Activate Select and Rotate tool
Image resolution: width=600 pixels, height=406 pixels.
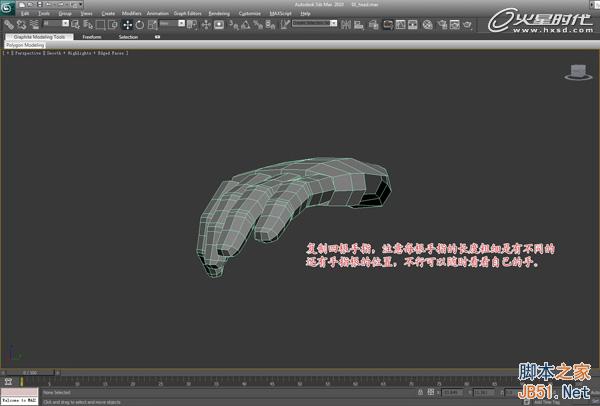(x=140, y=25)
